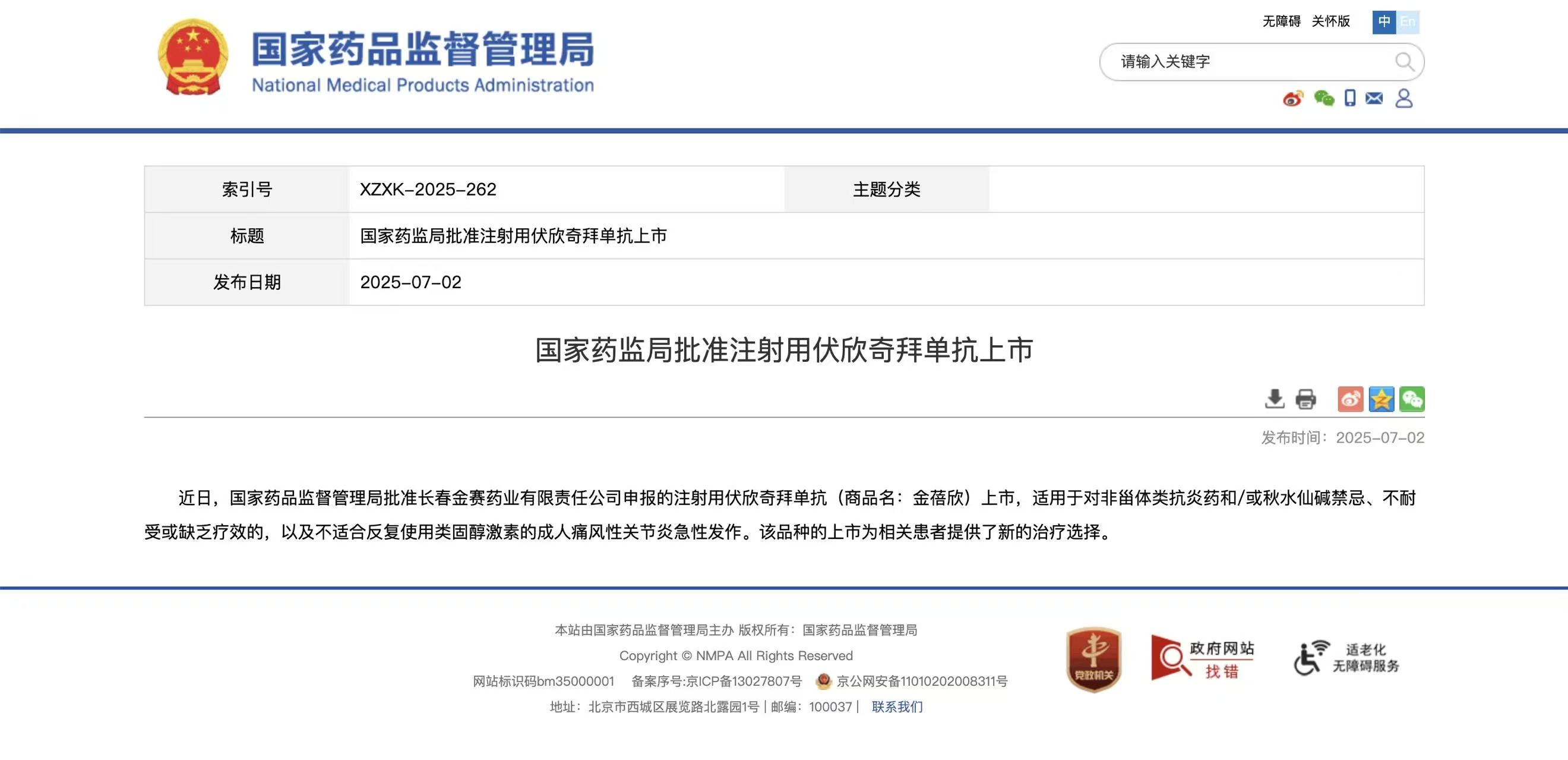1568x760 pixels.
Task: Click 国家药监局批准注射用伏欣奇拜单抗上市 in the 标题 row
Action: coord(513,236)
